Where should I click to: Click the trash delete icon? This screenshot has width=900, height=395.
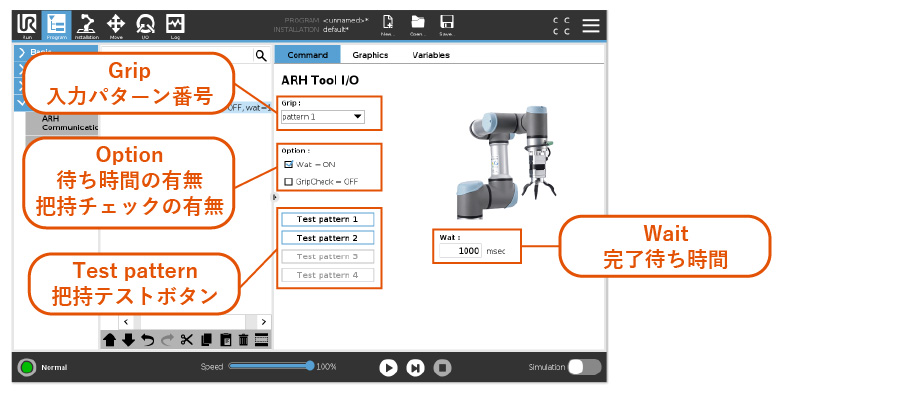click(243, 340)
